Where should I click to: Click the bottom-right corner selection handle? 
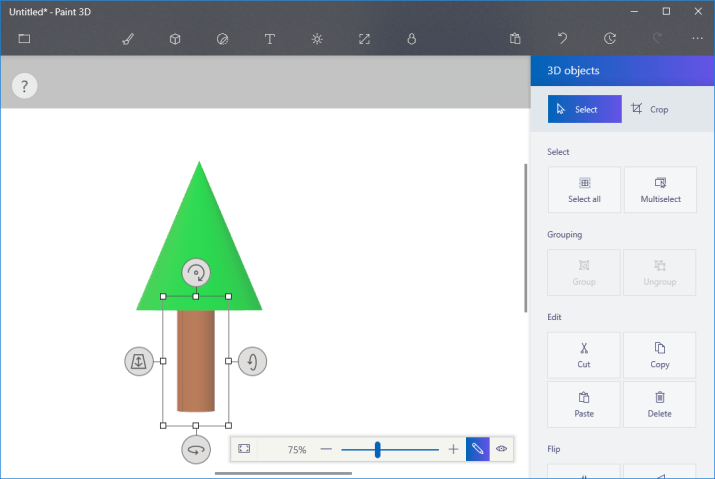tap(228, 426)
